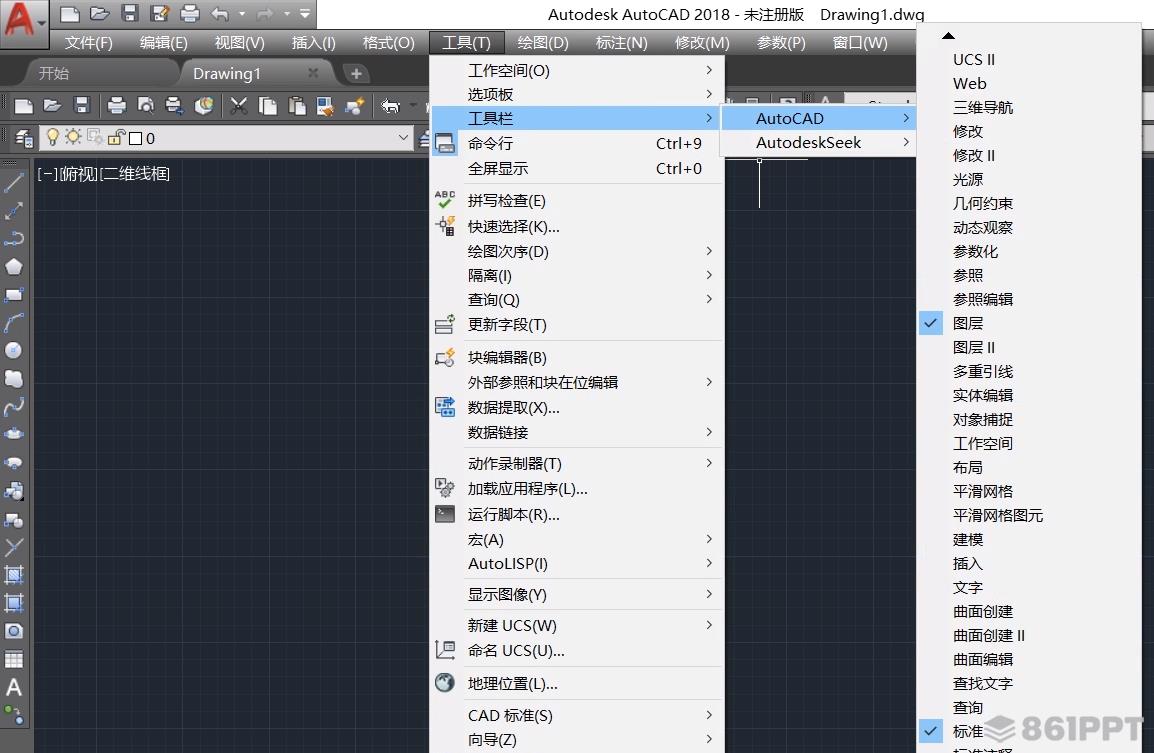Select the Revision Cloud tool
Screen dimensions: 1154x753
click(x=14, y=378)
